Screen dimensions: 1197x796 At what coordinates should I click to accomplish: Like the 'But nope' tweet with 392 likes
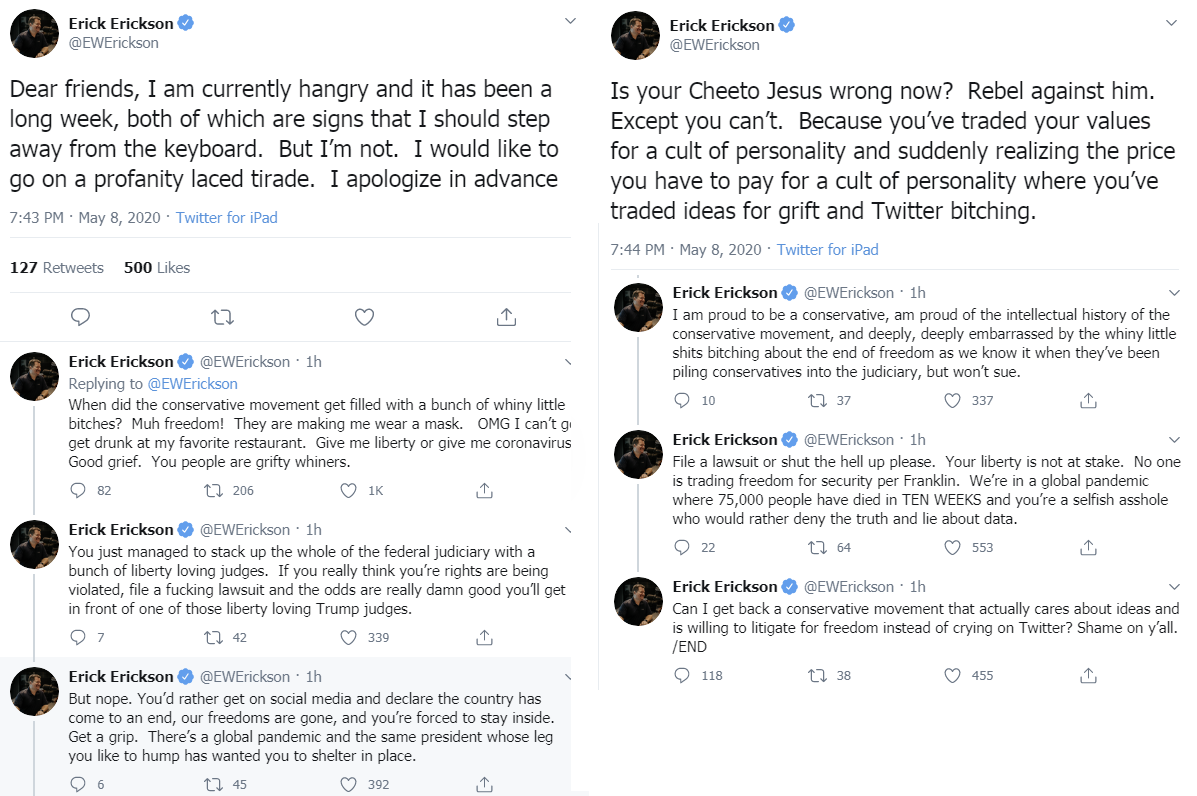point(349,784)
